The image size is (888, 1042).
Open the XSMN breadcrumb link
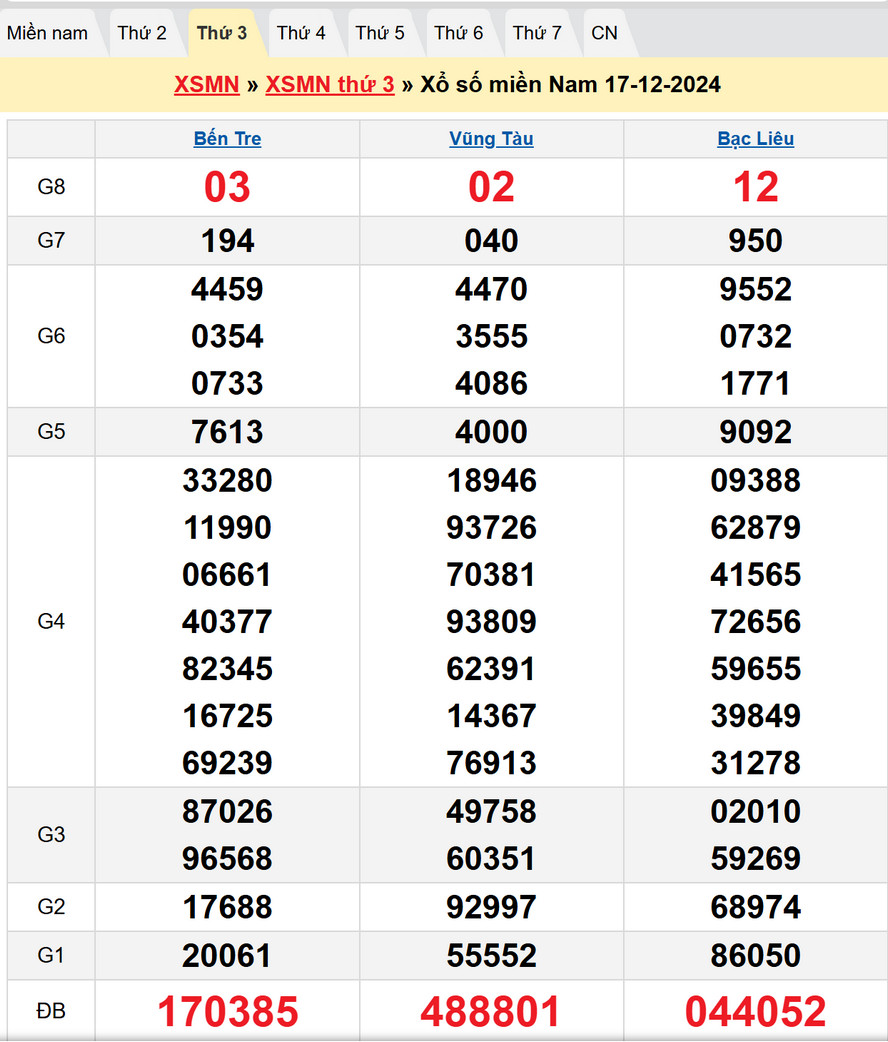pos(206,85)
